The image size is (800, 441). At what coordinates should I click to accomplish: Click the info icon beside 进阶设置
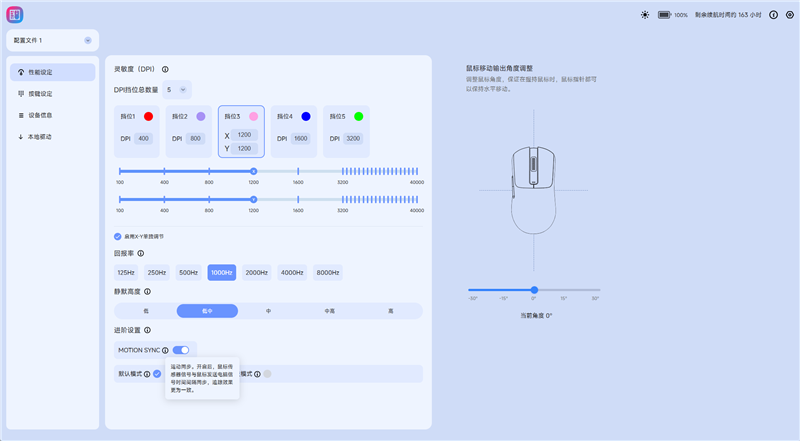coord(147,330)
